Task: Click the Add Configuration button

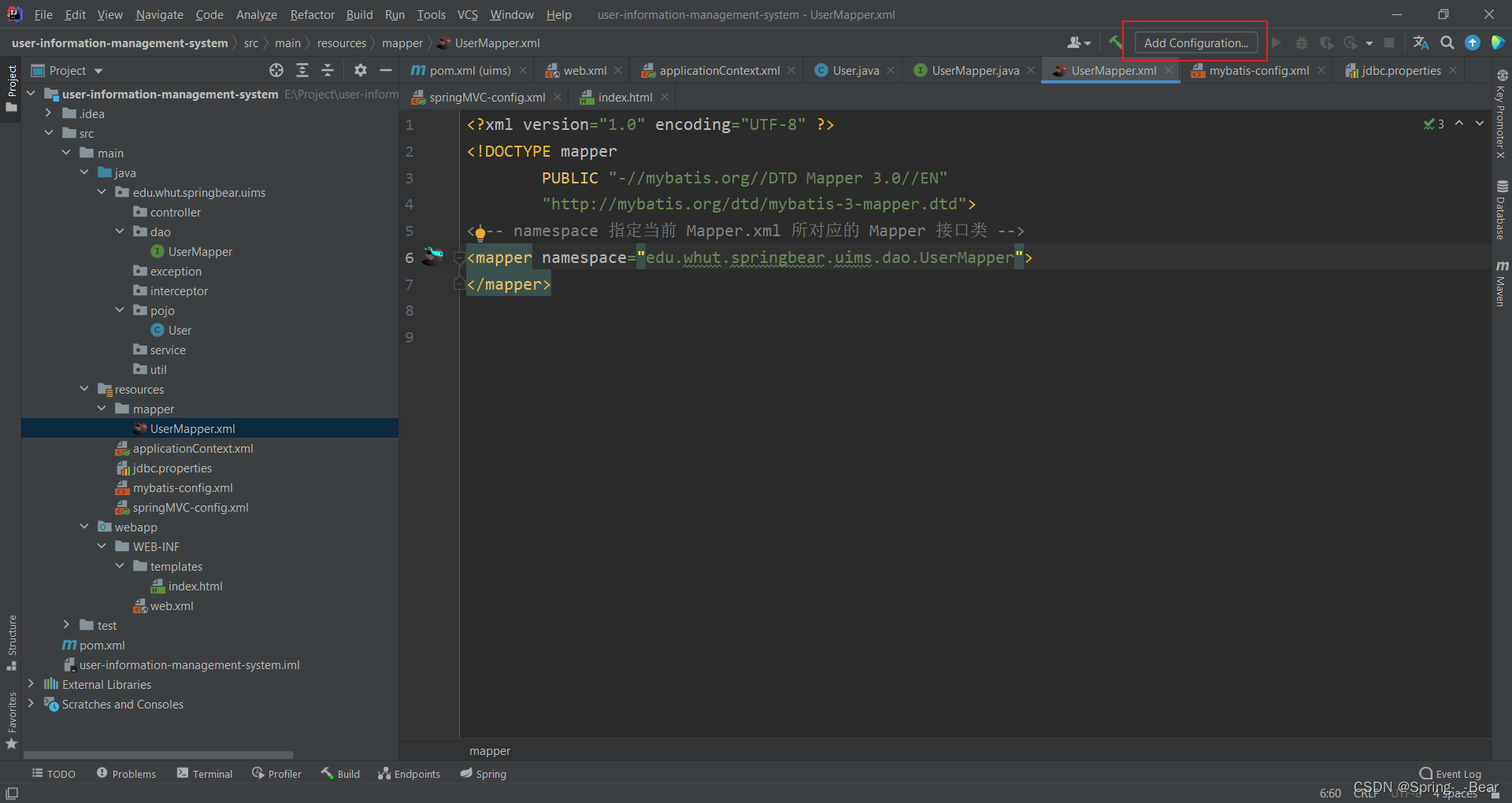Action: 1195,43
